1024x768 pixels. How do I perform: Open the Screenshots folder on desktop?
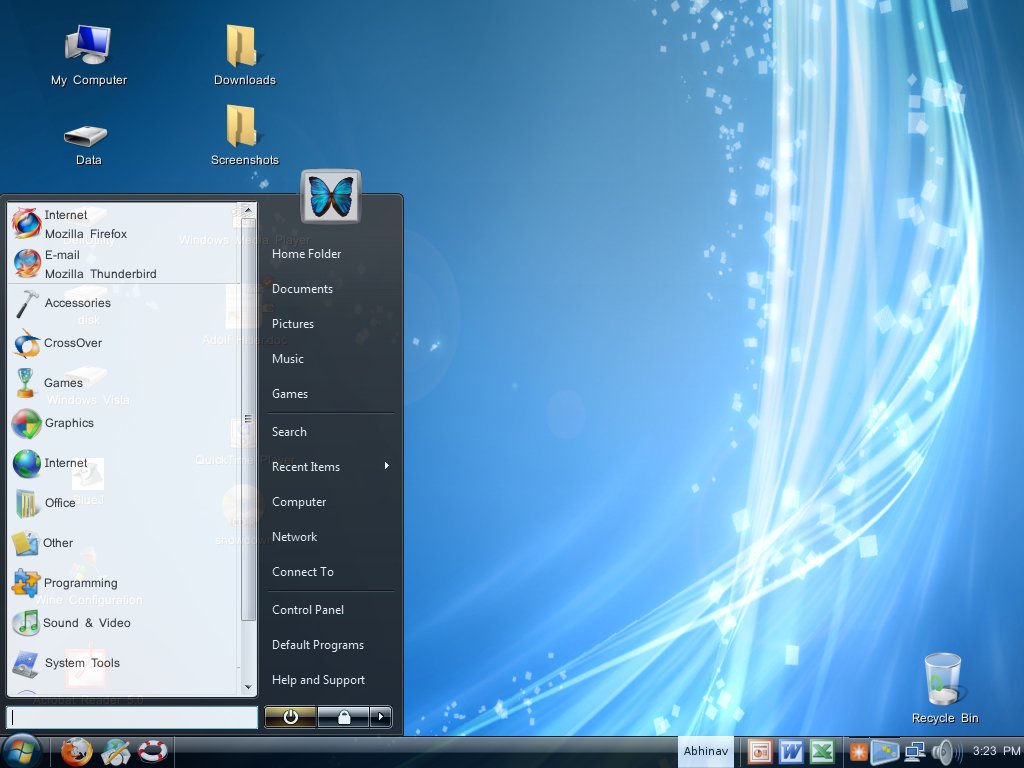(x=244, y=135)
